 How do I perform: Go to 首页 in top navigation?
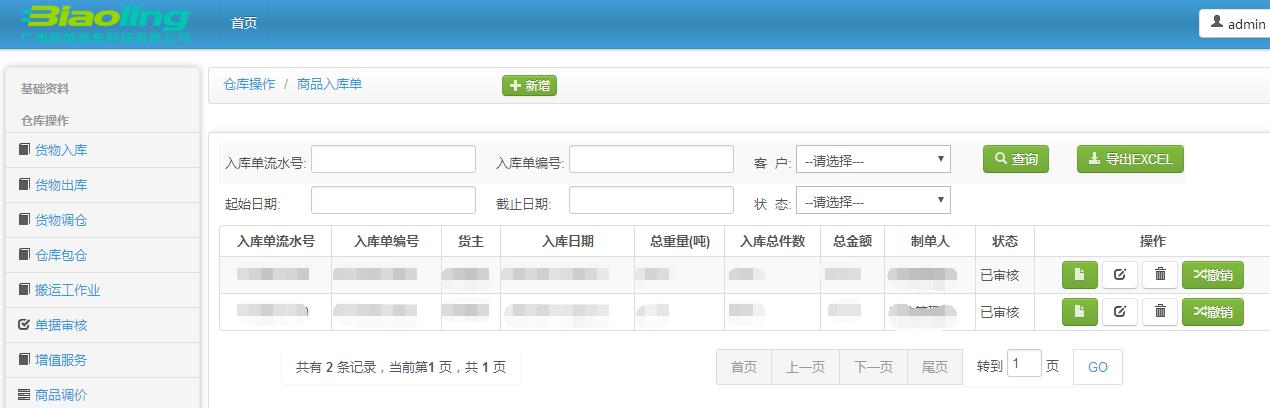tap(244, 24)
